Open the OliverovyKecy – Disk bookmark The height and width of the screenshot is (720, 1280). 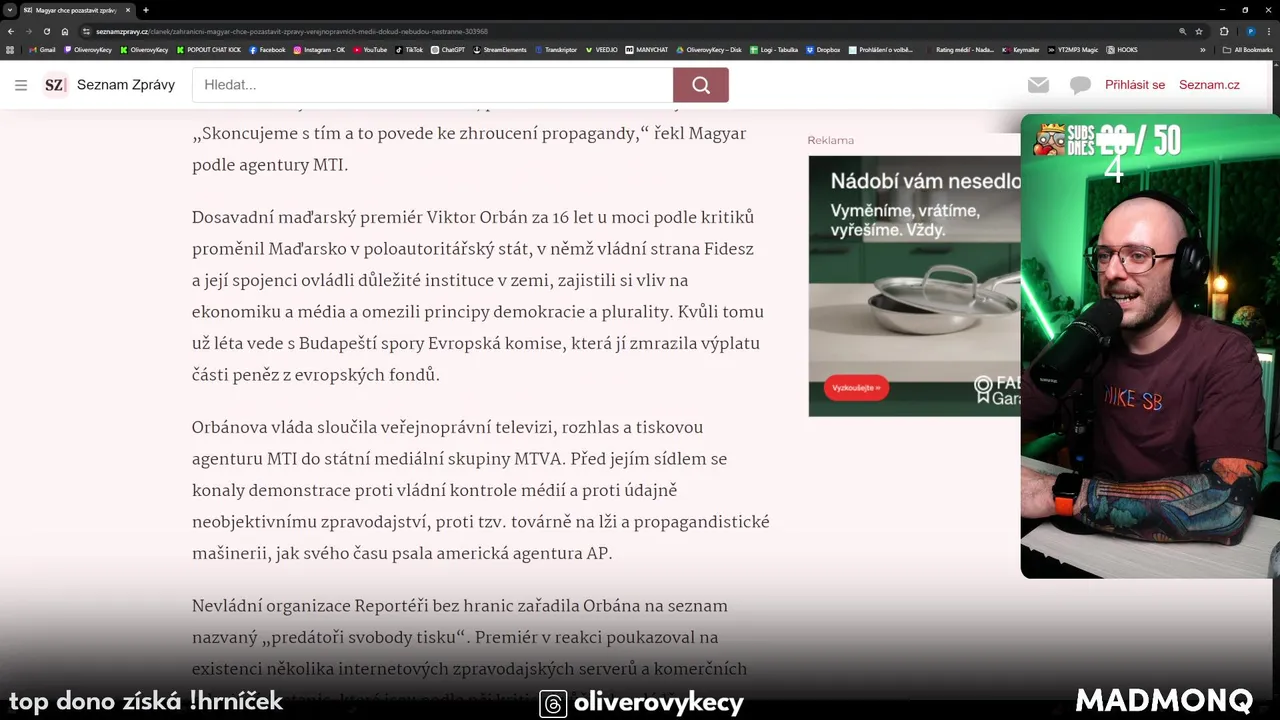click(x=709, y=49)
